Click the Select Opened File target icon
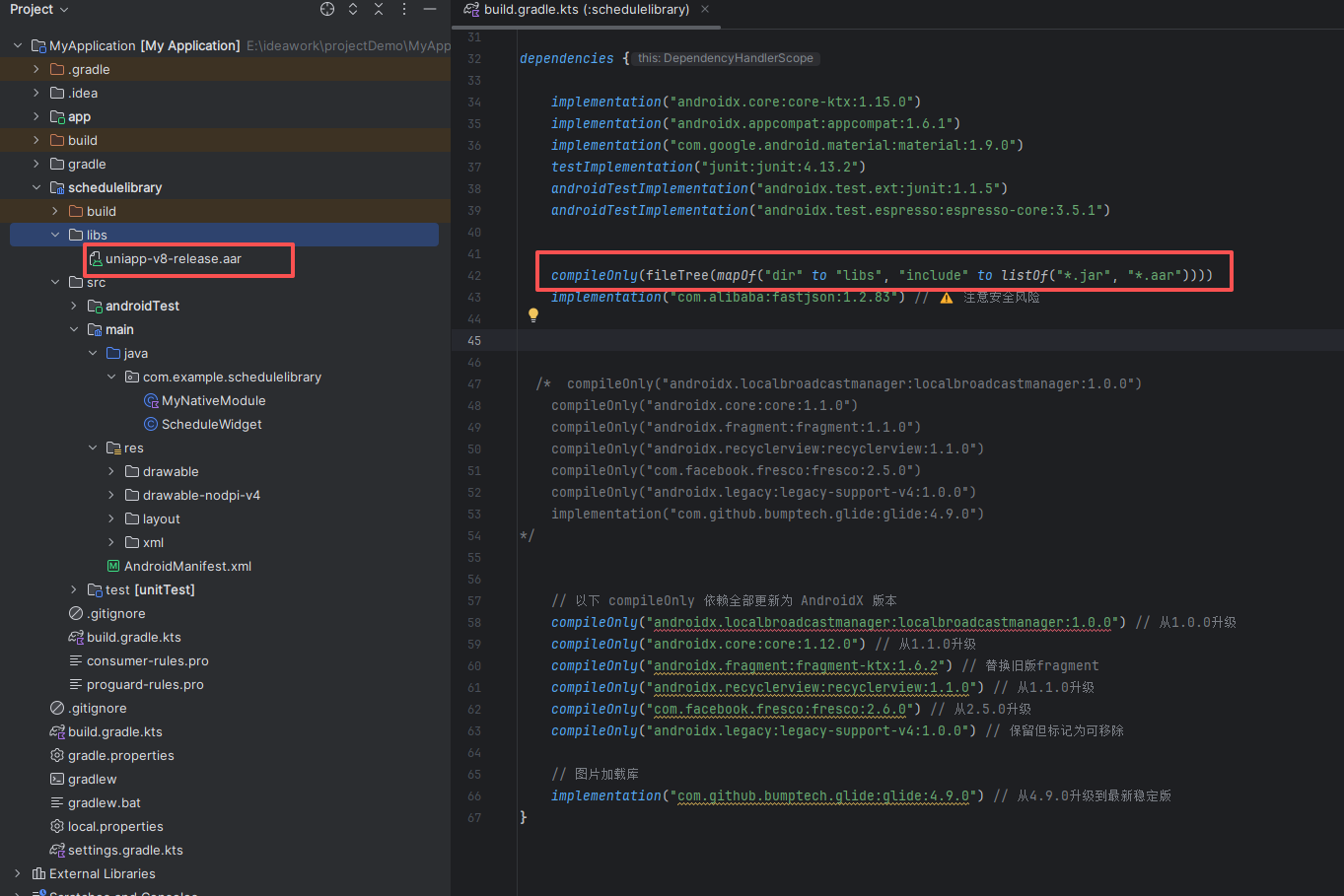The width and height of the screenshot is (1344, 896). click(327, 9)
